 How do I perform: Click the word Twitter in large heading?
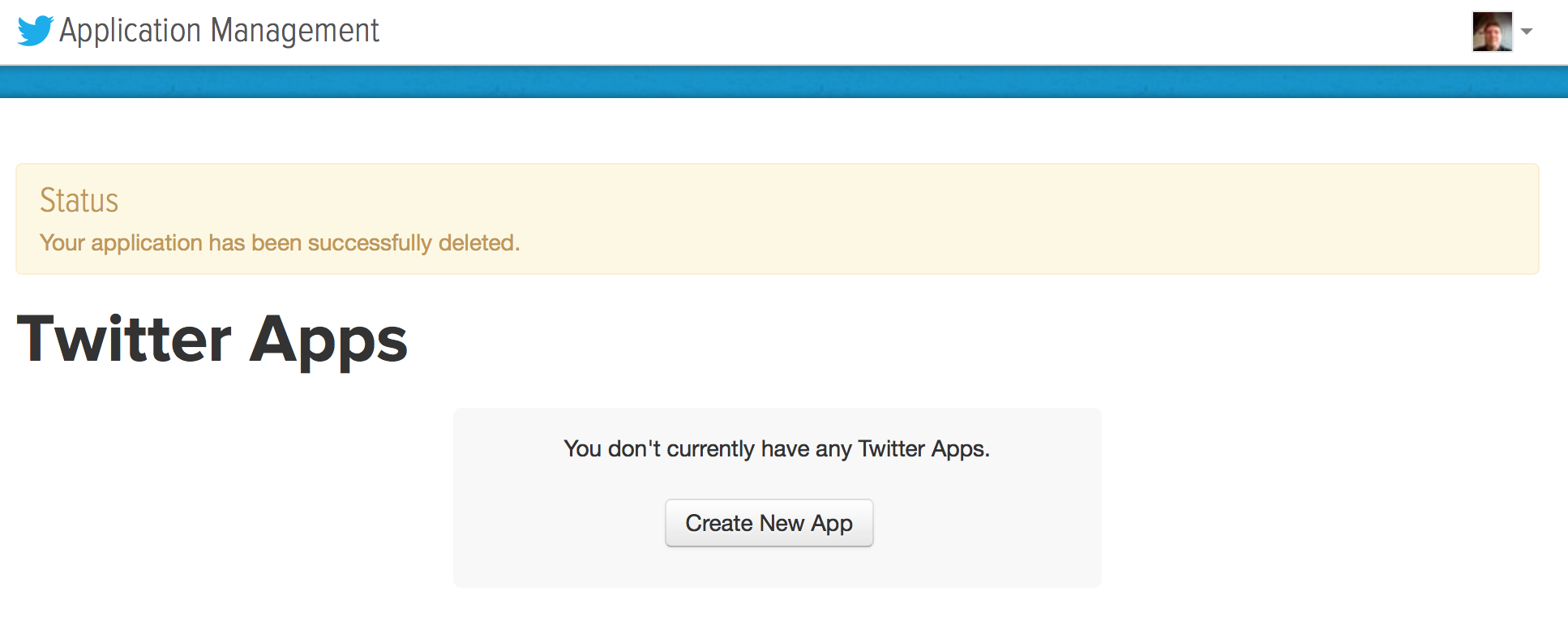tap(124, 339)
